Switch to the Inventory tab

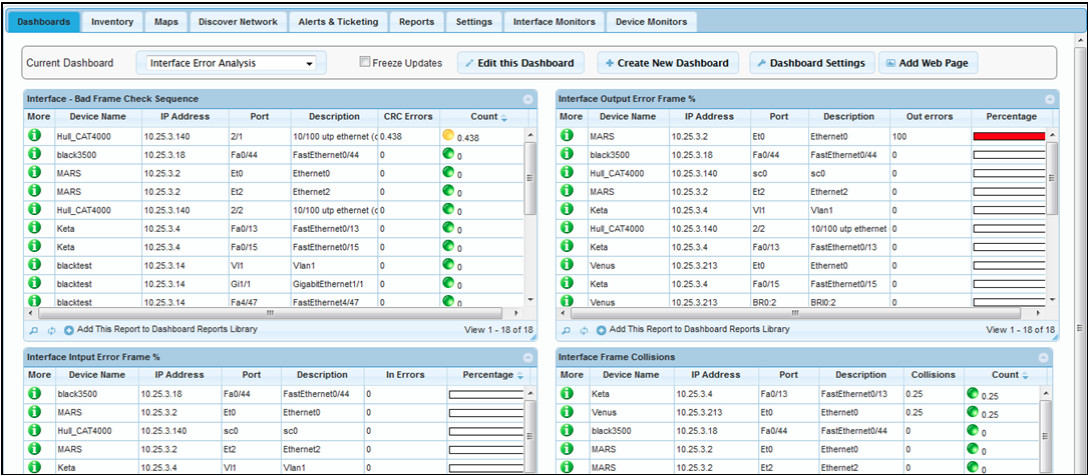pos(112,22)
